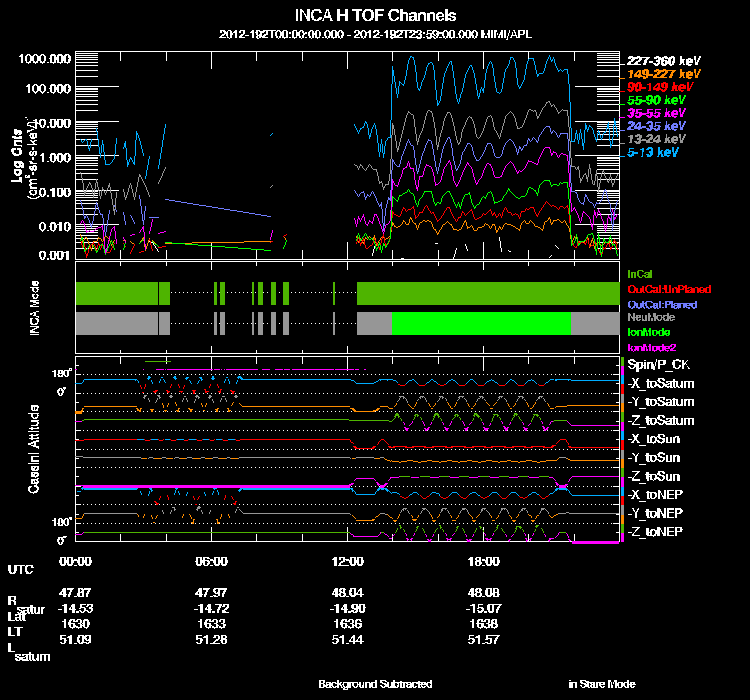
Task: Click the magenta 35-55 keV legend label
Action: click(x=656, y=114)
